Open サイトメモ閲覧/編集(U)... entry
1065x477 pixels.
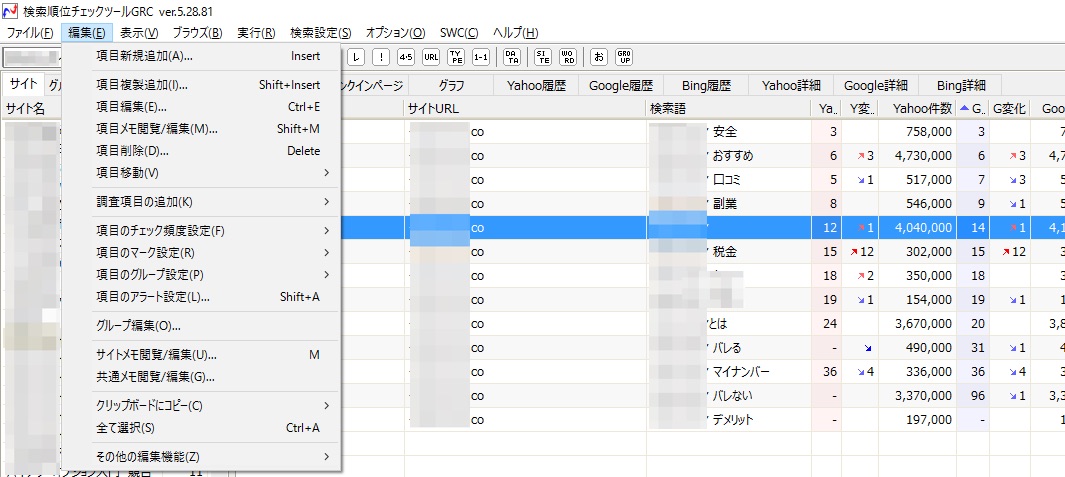[202, 355]
